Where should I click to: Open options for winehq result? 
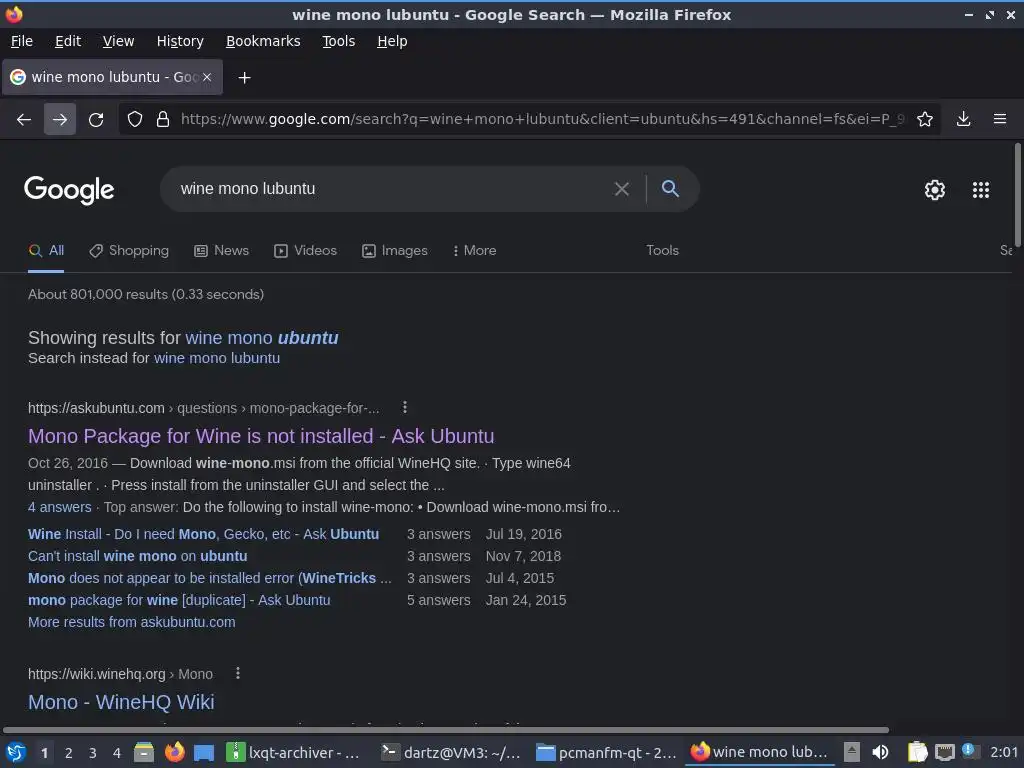[238, 673]
